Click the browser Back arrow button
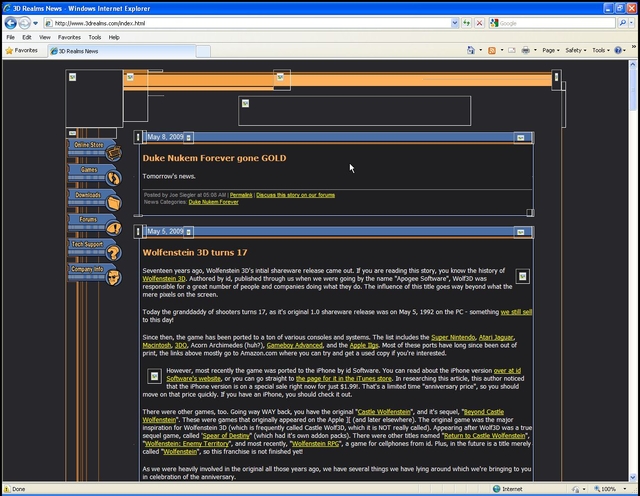Screen dimensions: 640x496 (x=11, y=23)
